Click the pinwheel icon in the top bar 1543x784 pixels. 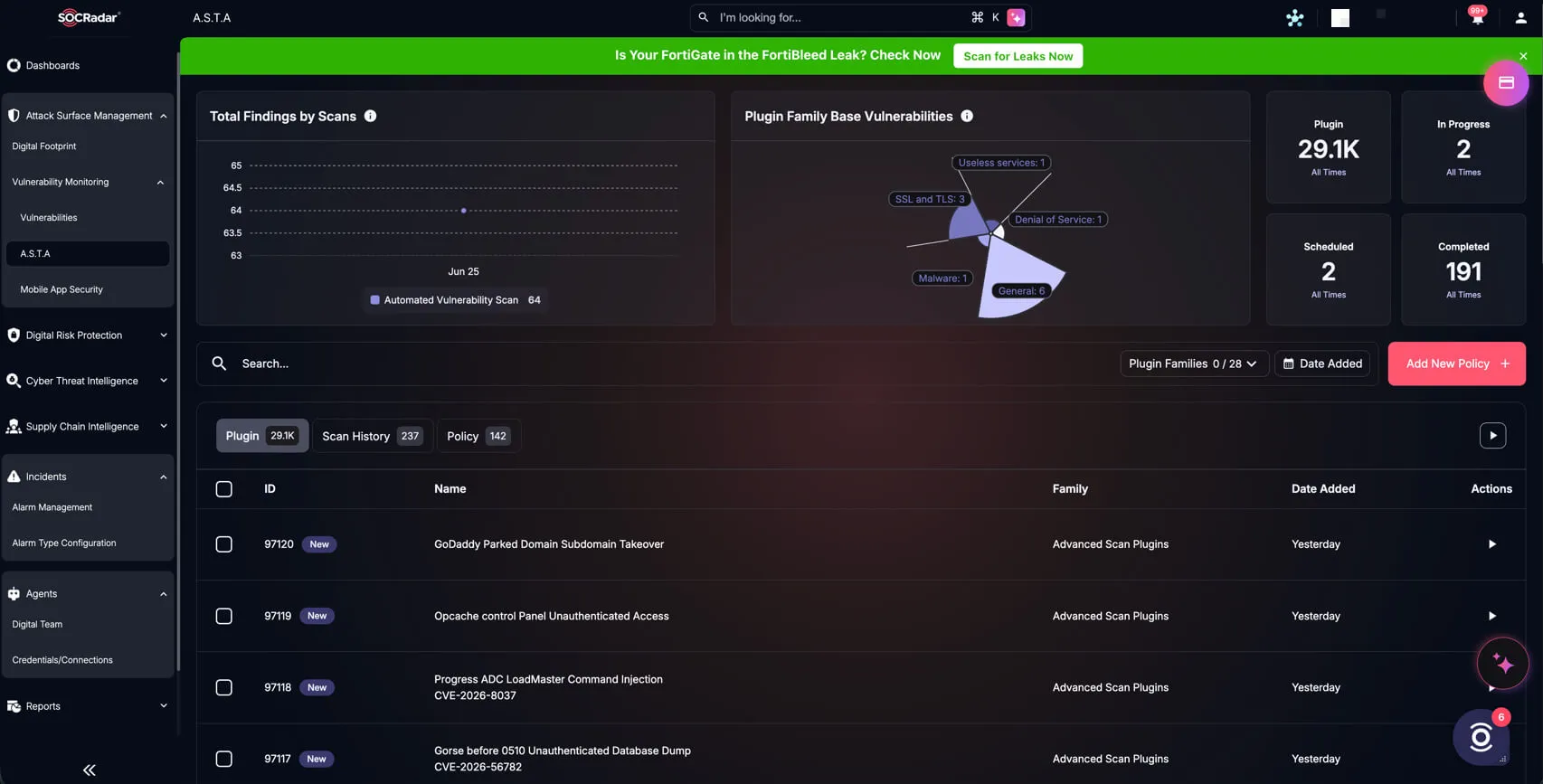(x=1295, y=18)
